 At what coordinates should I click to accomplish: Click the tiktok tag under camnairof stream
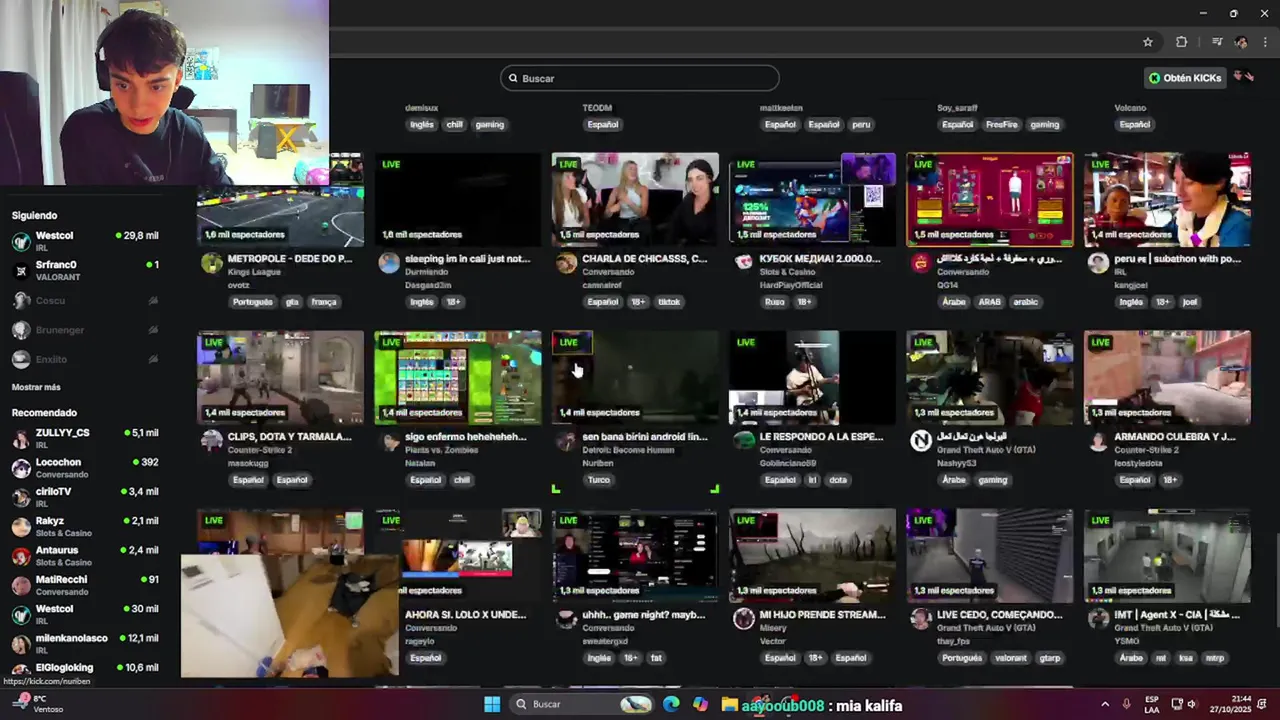coord(669,302)
